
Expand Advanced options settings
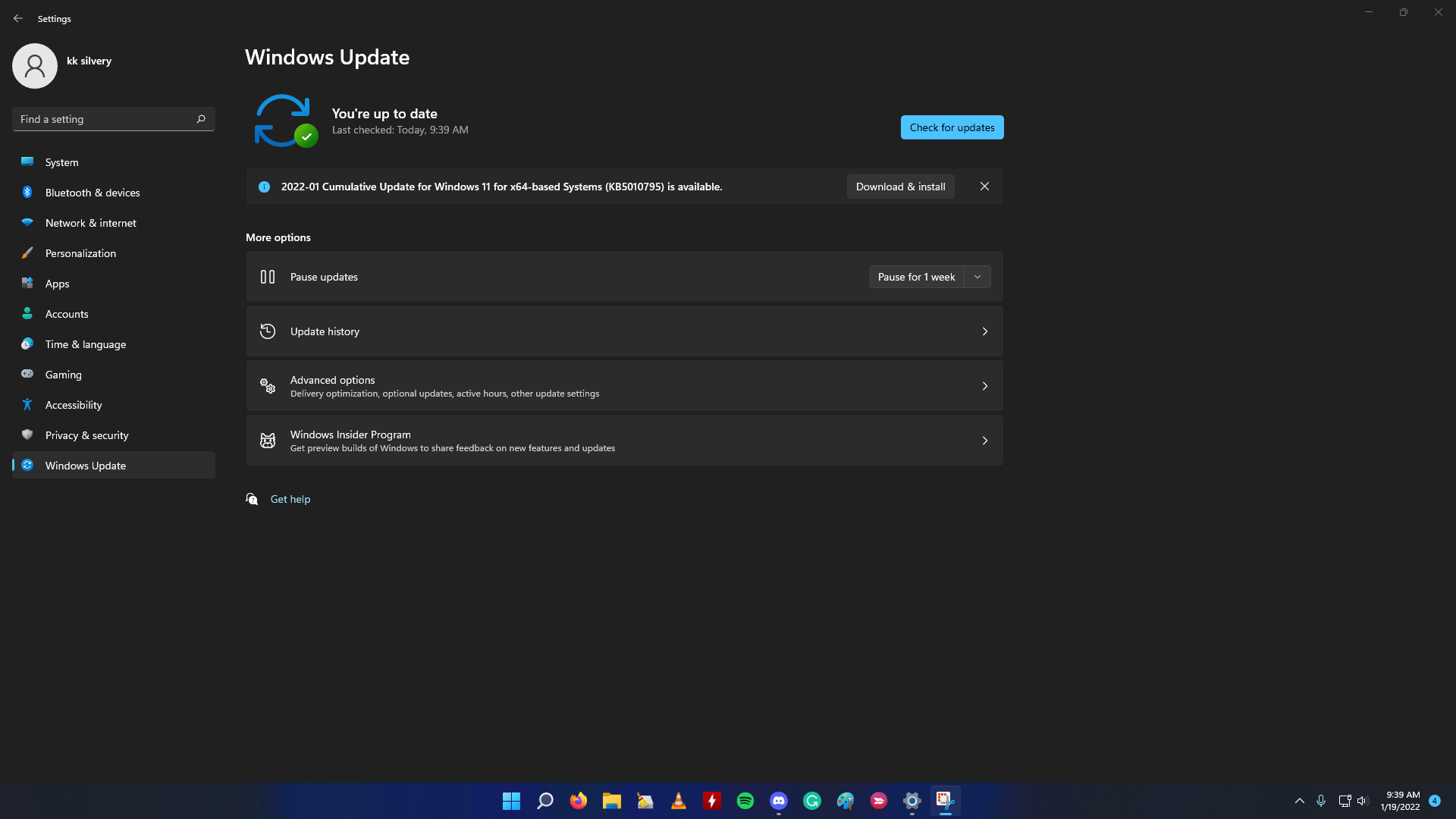pos(624,385)
